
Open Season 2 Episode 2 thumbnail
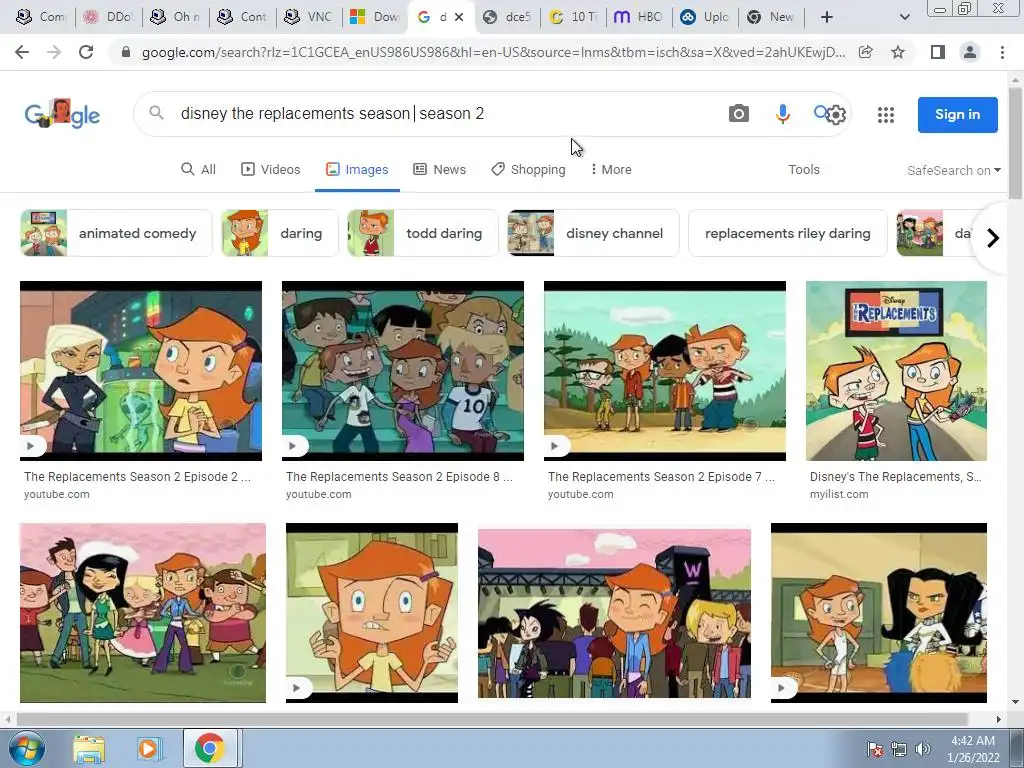[x=141, y=371]
